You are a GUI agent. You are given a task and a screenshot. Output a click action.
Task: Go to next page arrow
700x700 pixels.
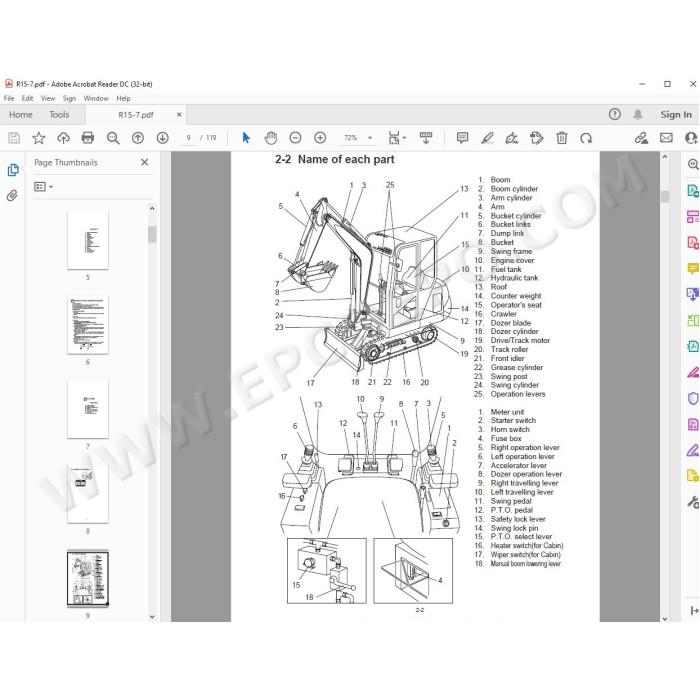[162, 138]
